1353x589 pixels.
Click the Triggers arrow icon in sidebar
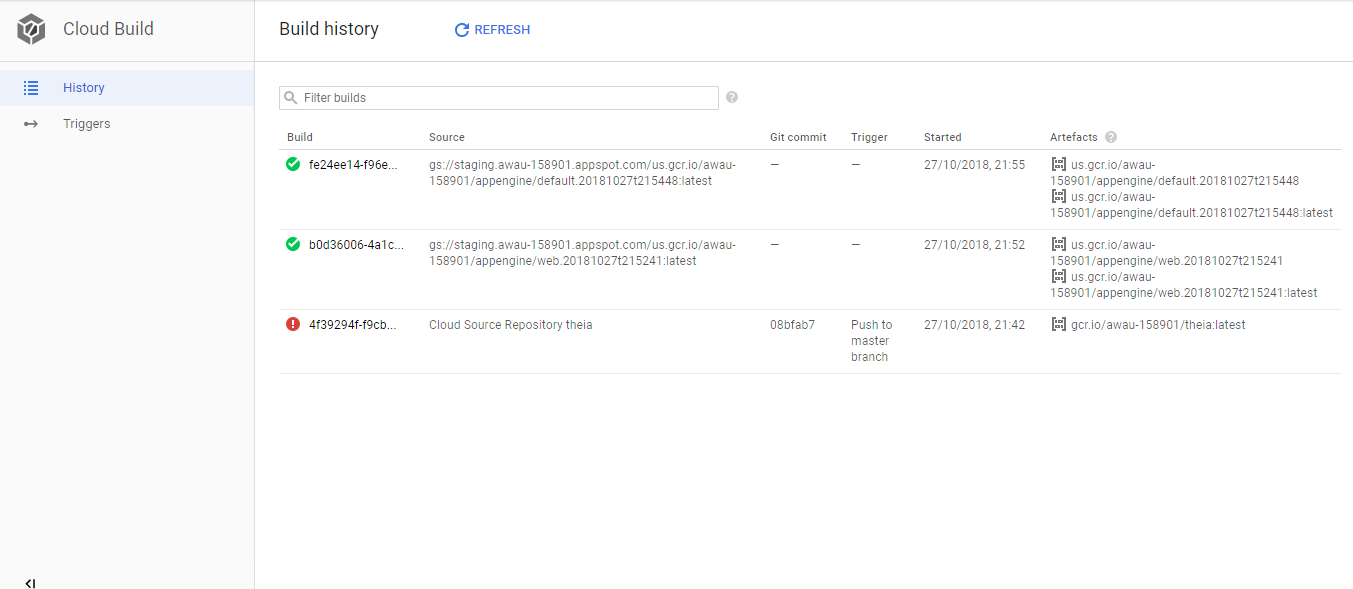tap(31, 124)
